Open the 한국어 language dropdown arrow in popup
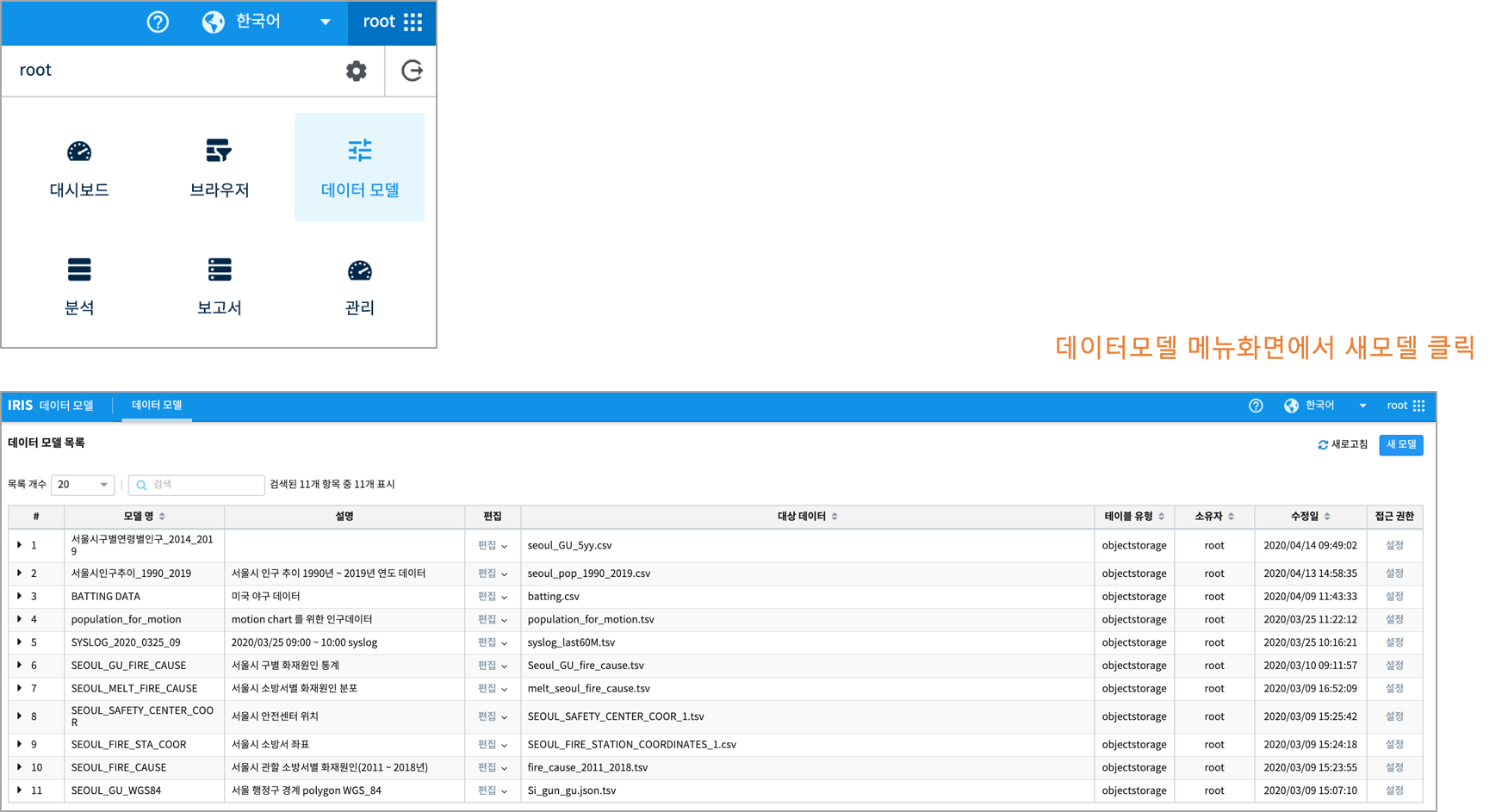This screenshot has width=1508, height=812. 325,22
